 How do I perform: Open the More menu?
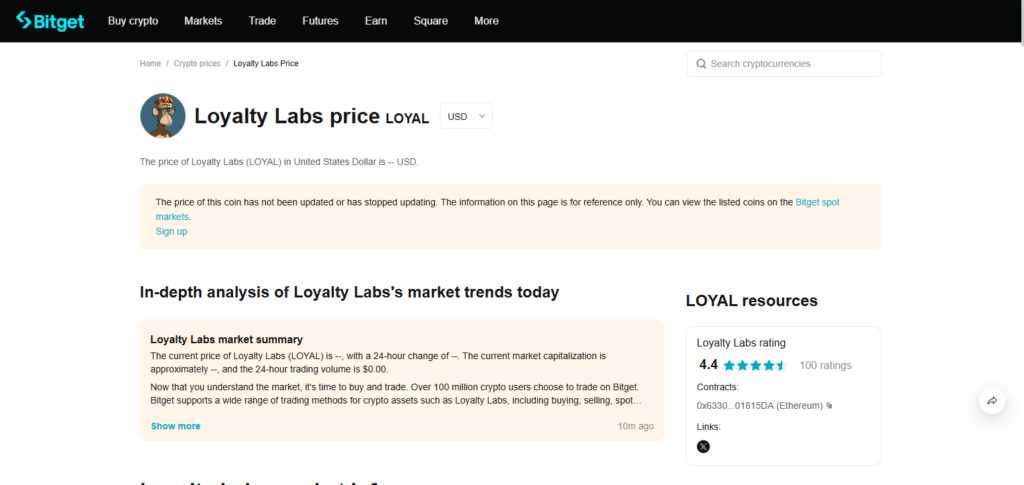point(487,21)
